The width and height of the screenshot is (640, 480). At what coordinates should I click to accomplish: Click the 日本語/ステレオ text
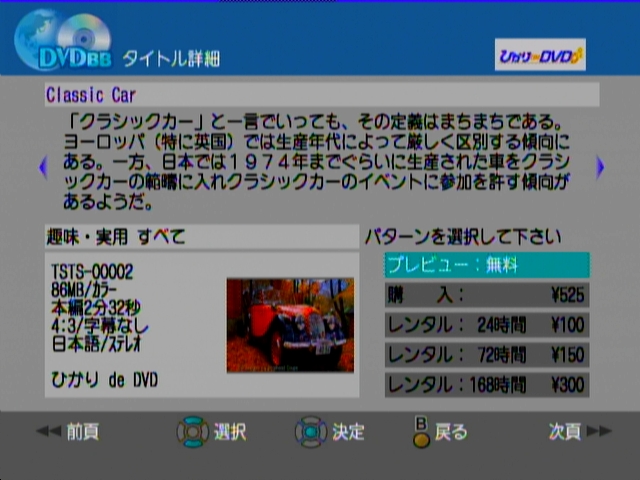coord(96,344)
